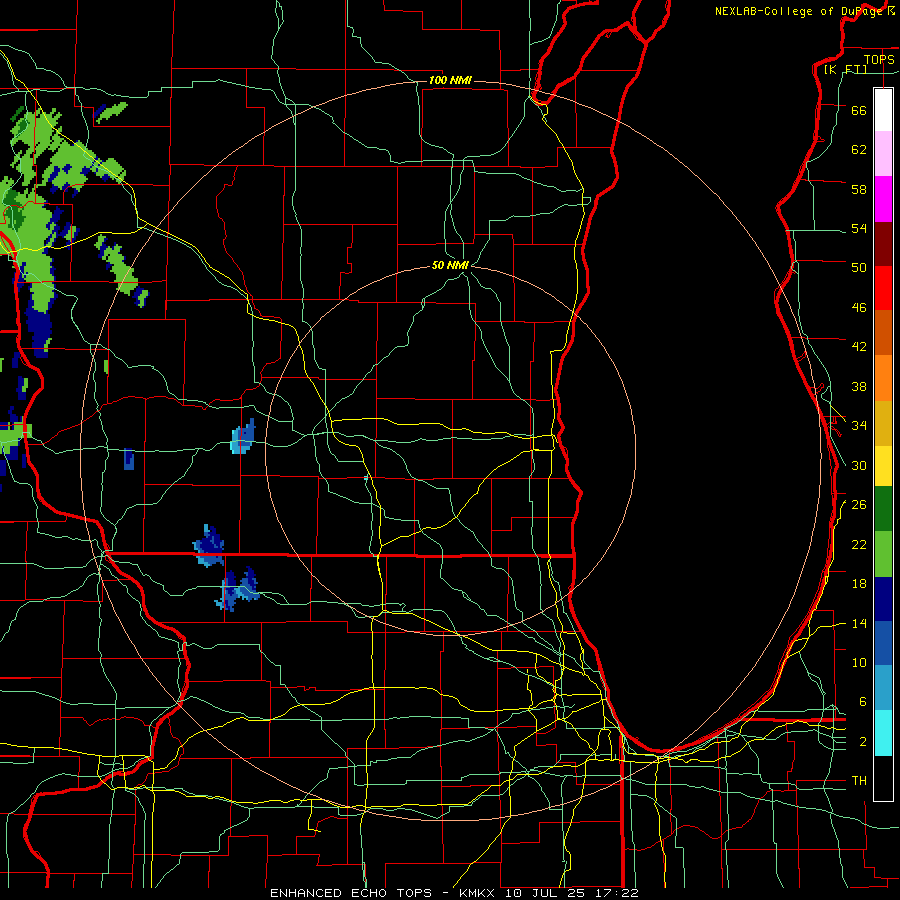Click the "ENHANCED ECHO TOPS" product title
Screen dimensions: 900x900
pyautogui.click(x=351, y=893)
